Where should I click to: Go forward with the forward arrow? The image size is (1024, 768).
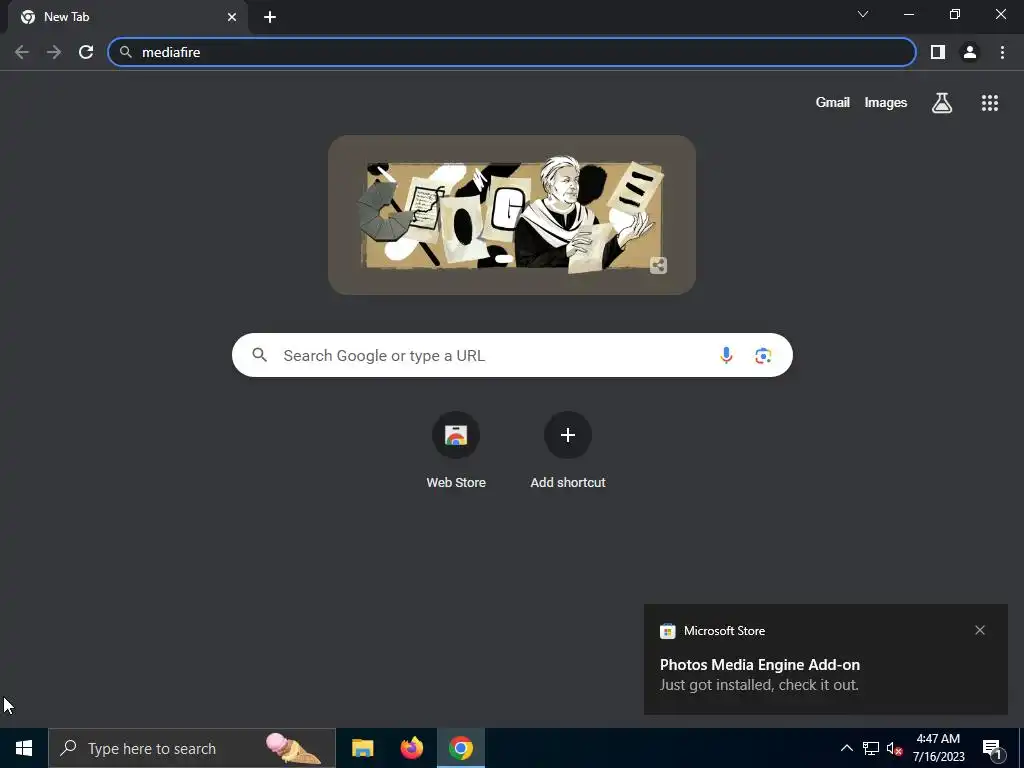(54, 52)
